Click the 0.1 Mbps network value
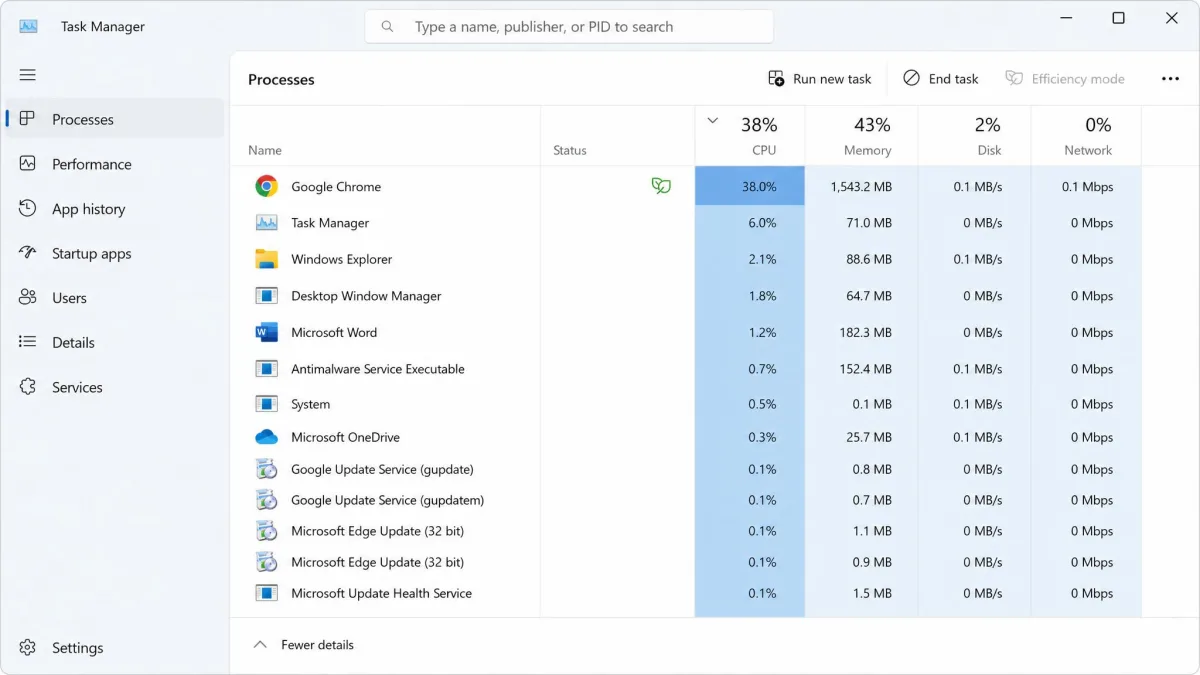Viewport: 1200px width, 675px height. tap(1087, 187)
